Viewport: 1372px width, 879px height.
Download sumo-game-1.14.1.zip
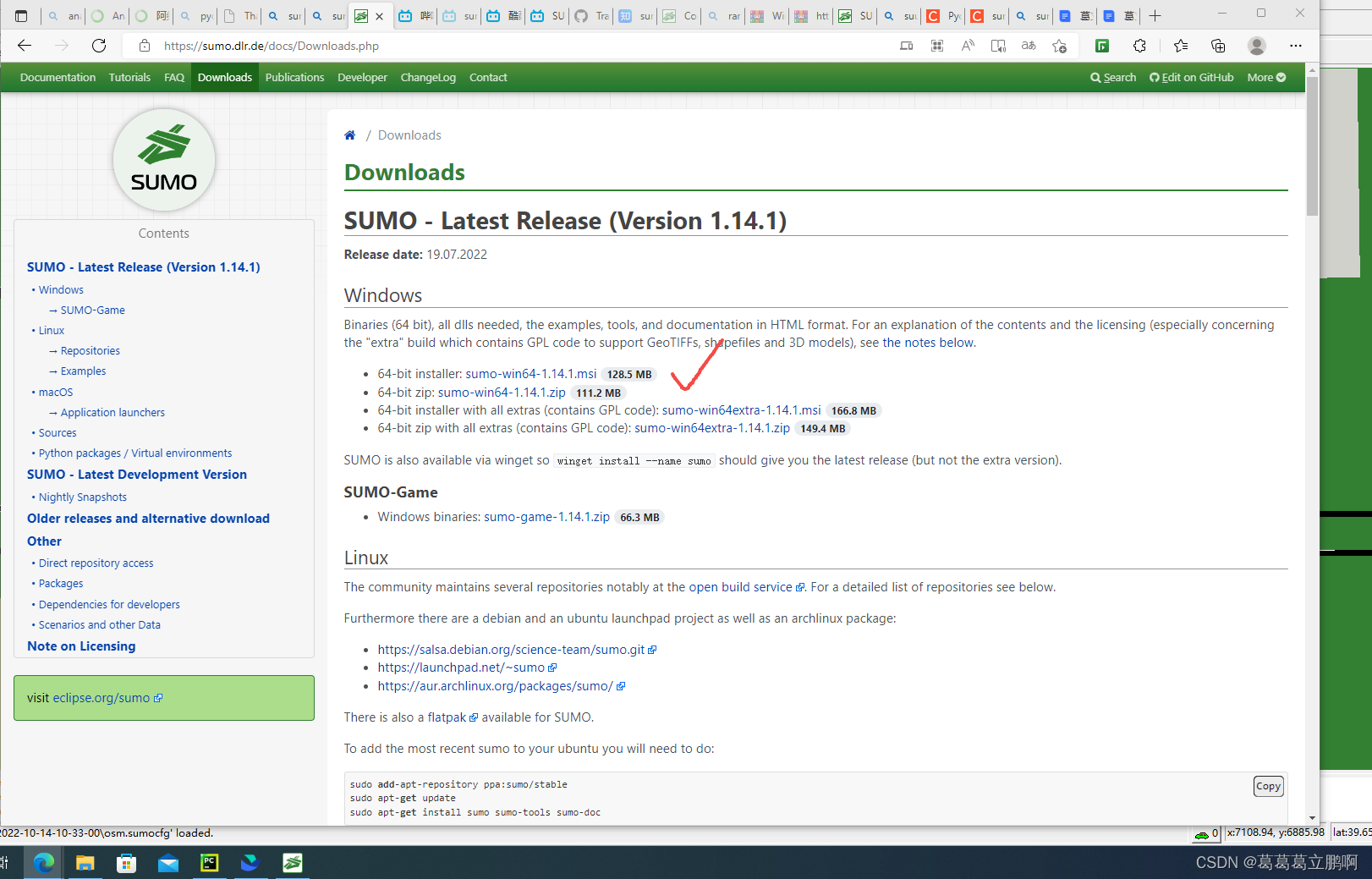(x=546, y=517)
